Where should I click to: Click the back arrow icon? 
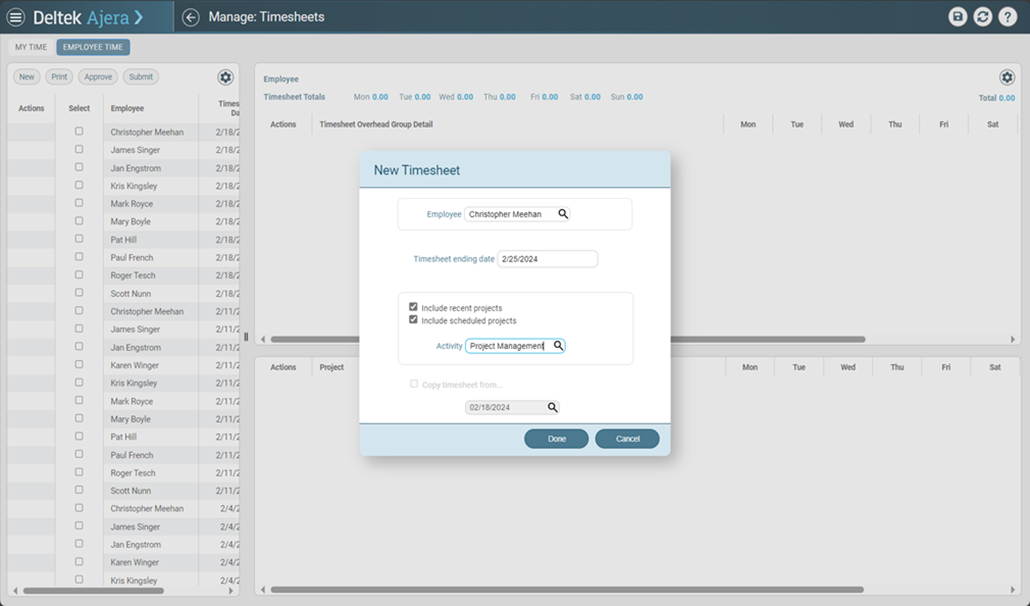[191, 17]
